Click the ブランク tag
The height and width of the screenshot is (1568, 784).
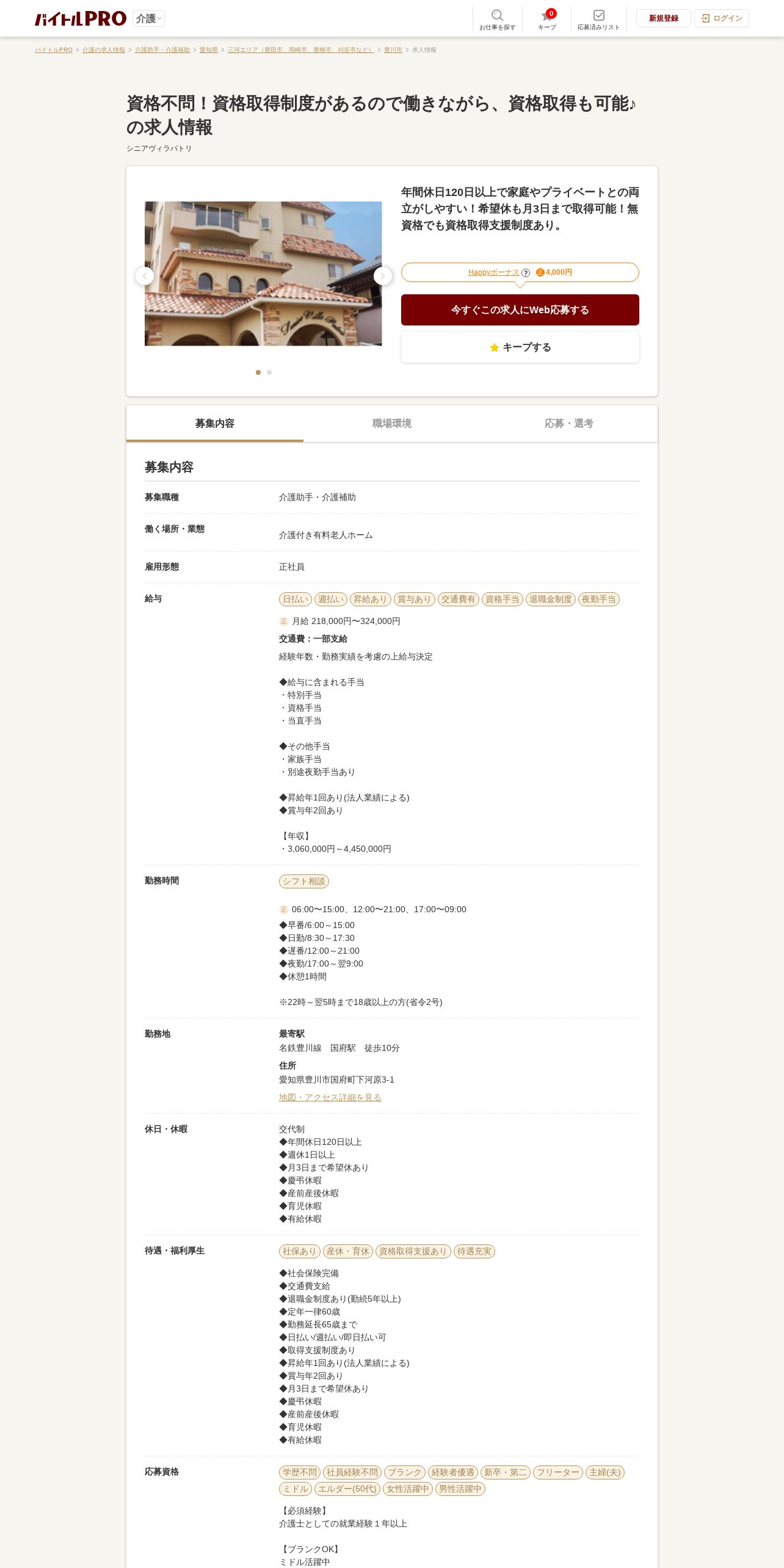(405, 1473)
